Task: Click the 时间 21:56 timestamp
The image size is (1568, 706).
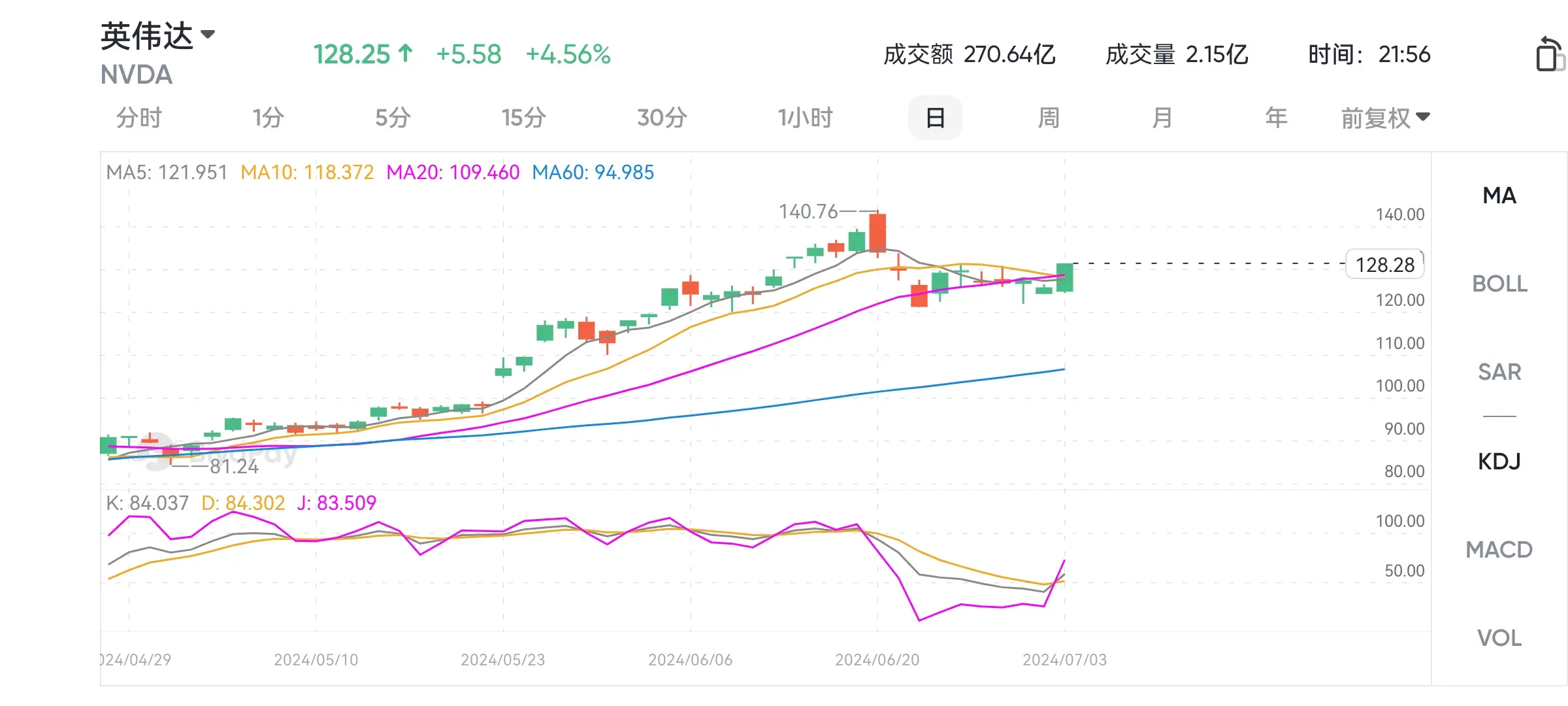Action: tap(1369, 55)
